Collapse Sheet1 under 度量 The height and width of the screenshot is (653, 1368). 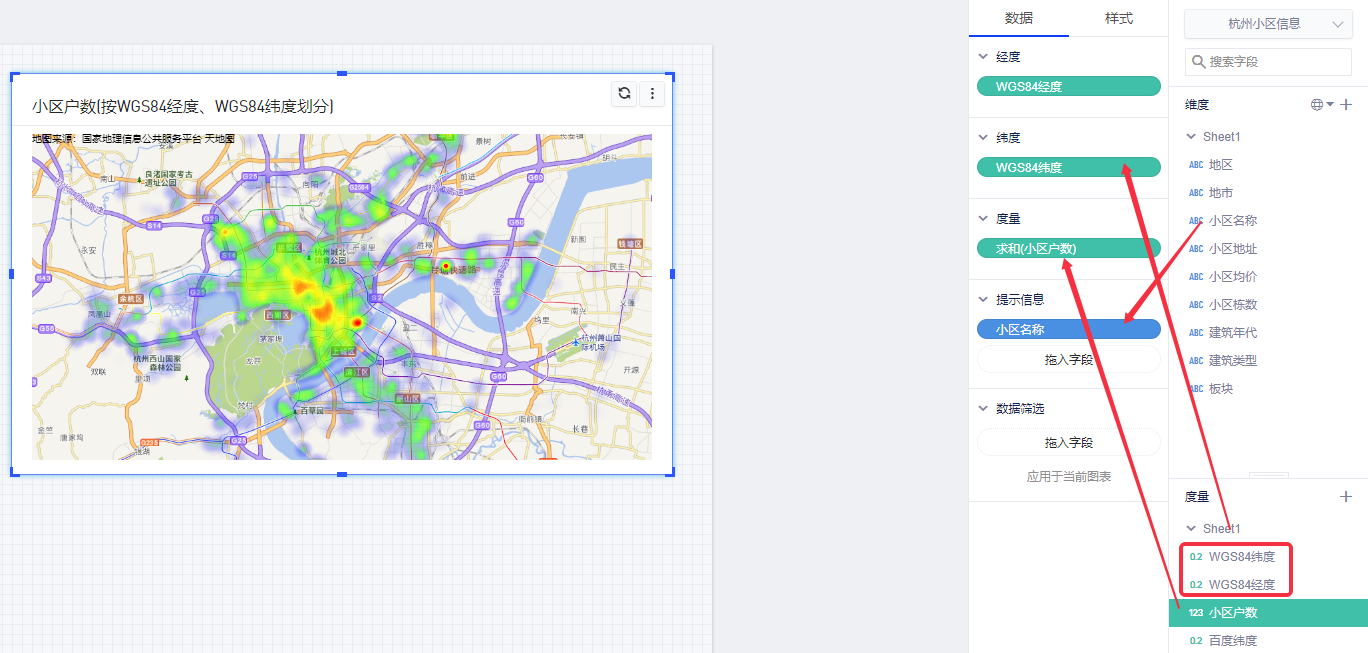[x=1190, y=529]
